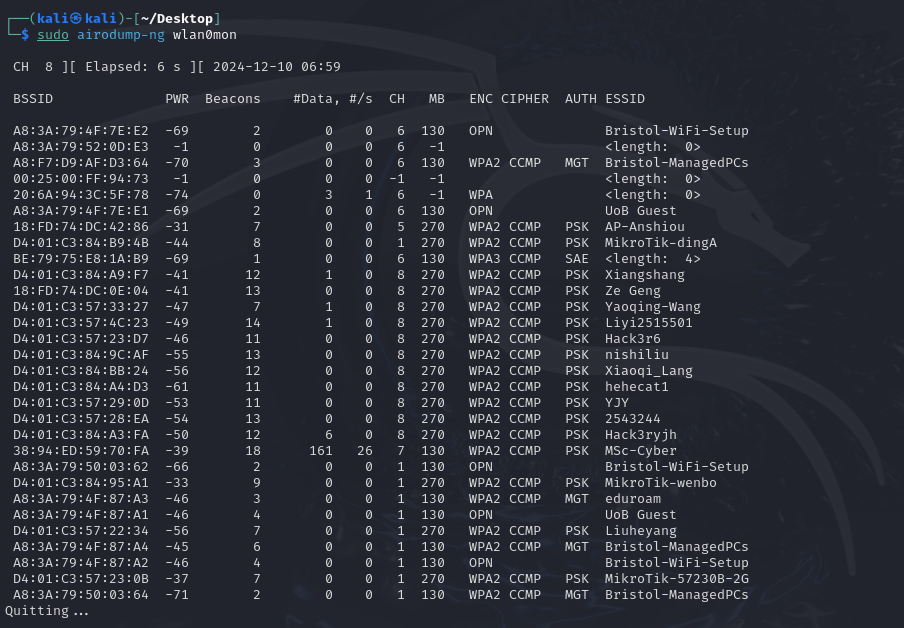Click the Beacons column header
Image resolution: width=904 pixels, height=628 pixels.
click(233, 99)
